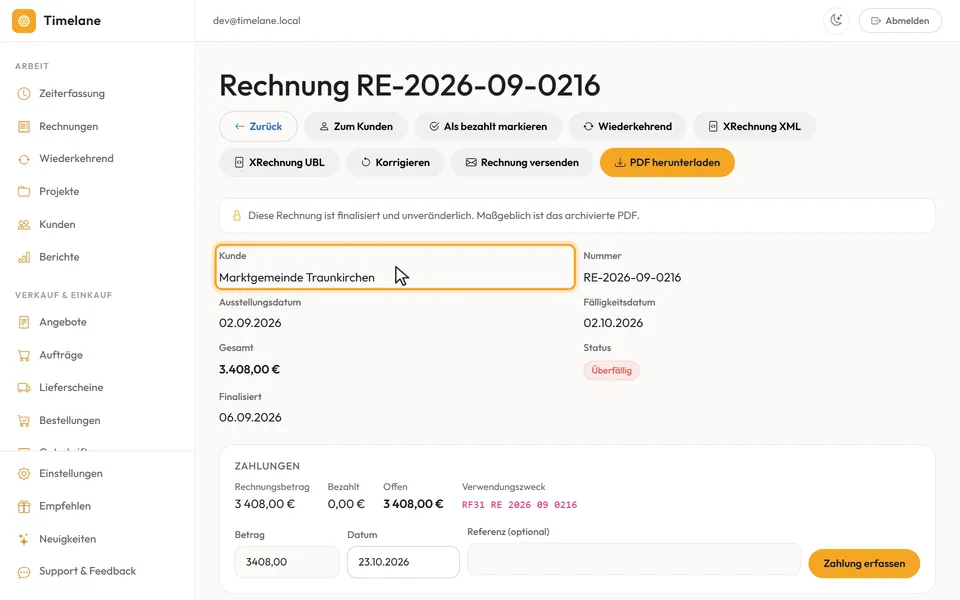Open Rechnungen icon in sidebar

click(24, 127)
